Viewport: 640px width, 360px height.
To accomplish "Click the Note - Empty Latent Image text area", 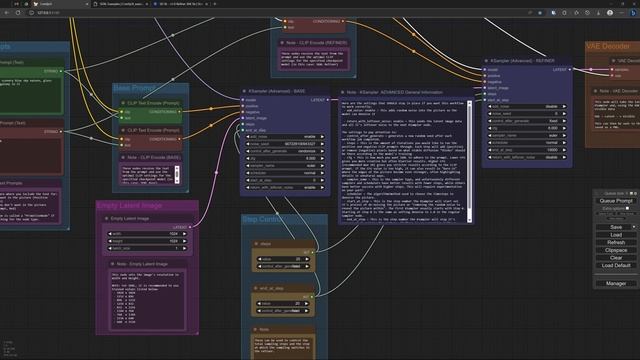I will pyautogui.click(x=147, y=300).
